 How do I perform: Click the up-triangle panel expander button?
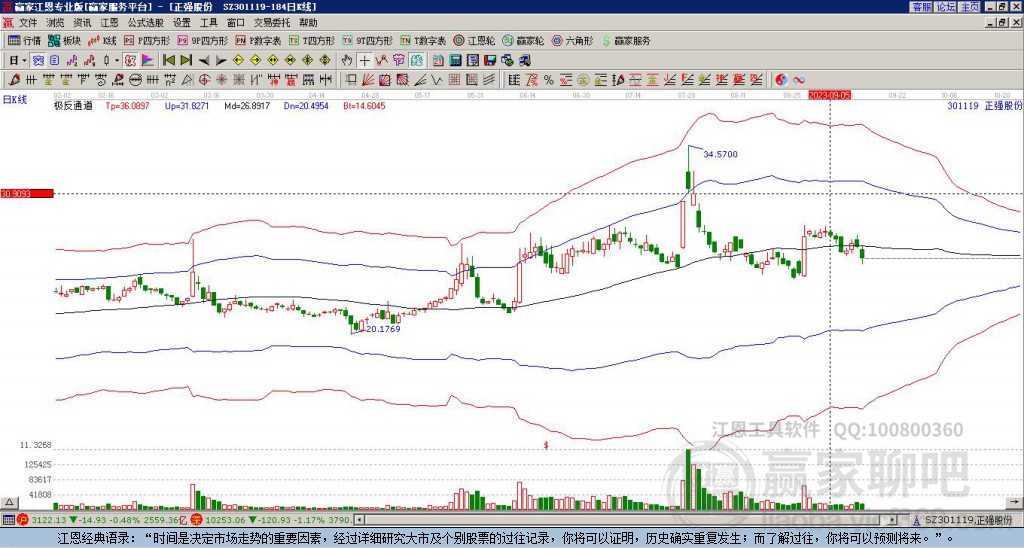8,502
